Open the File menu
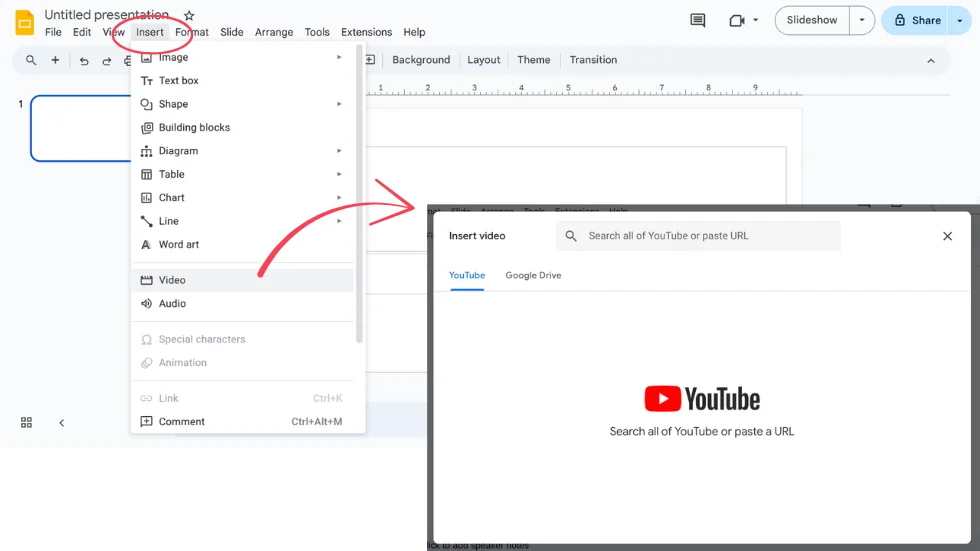Viewport: 980px width, 551px height. tap(53, 32)
